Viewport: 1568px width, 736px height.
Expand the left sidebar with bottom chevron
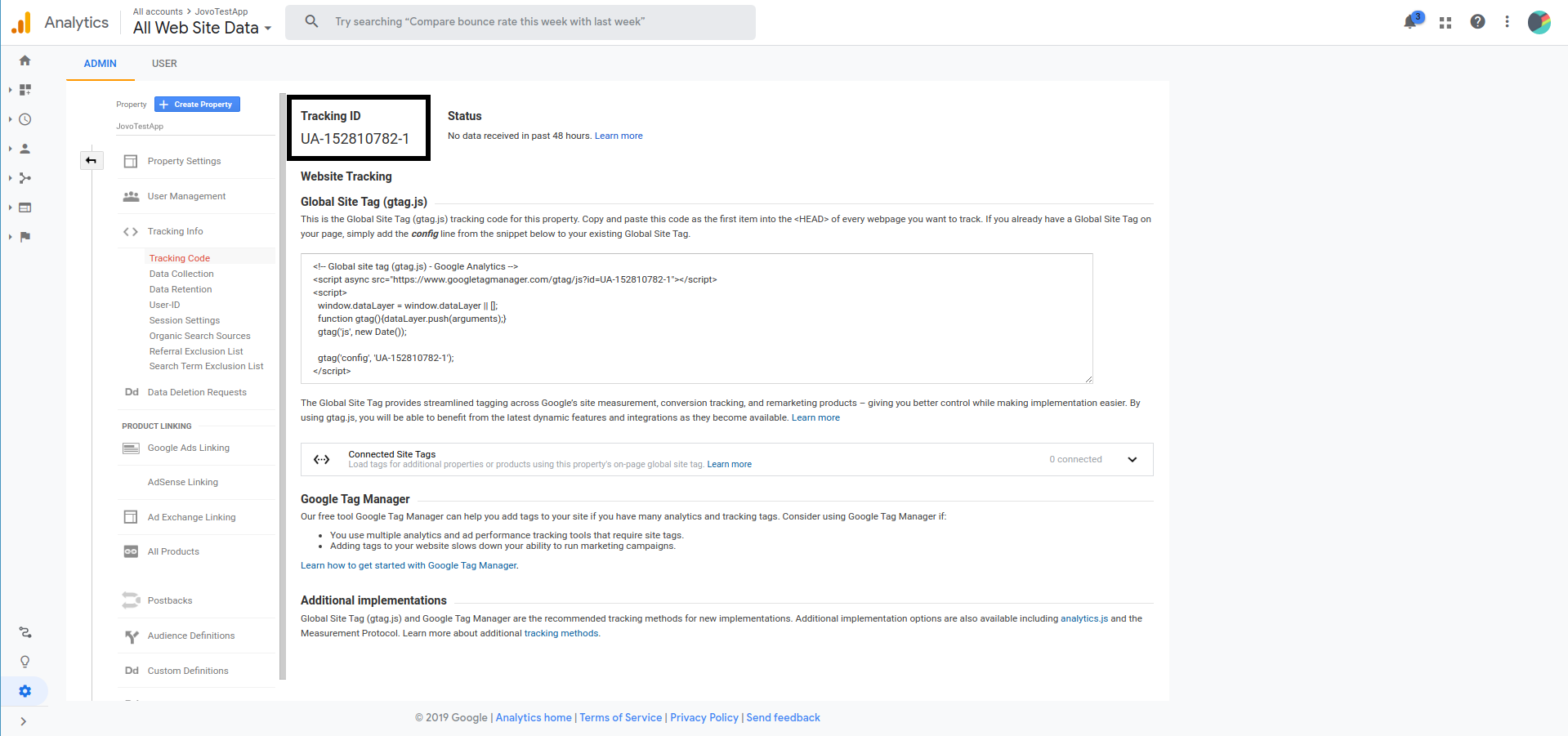pyautogui.click(x=24, y=721)
